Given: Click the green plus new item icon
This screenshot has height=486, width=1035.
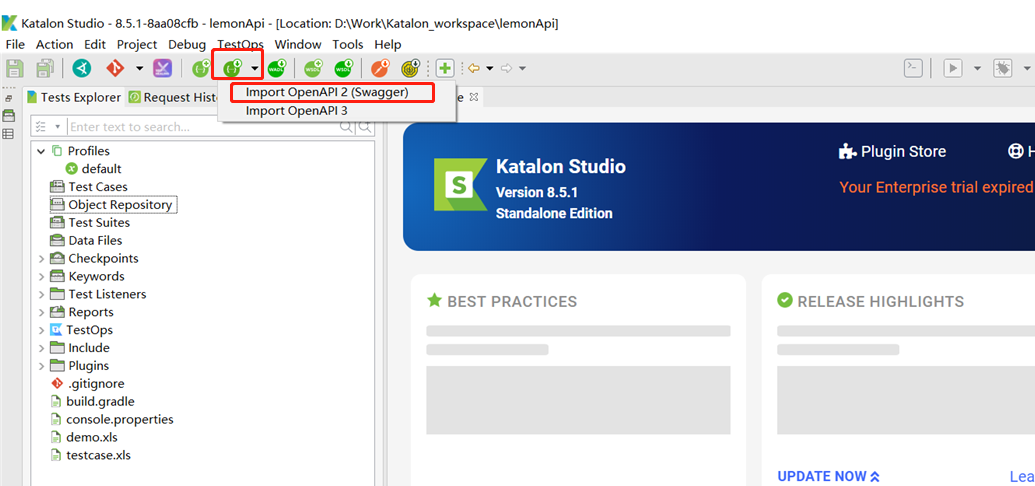Looking at the screenshot, I should [x=445, y=68].
